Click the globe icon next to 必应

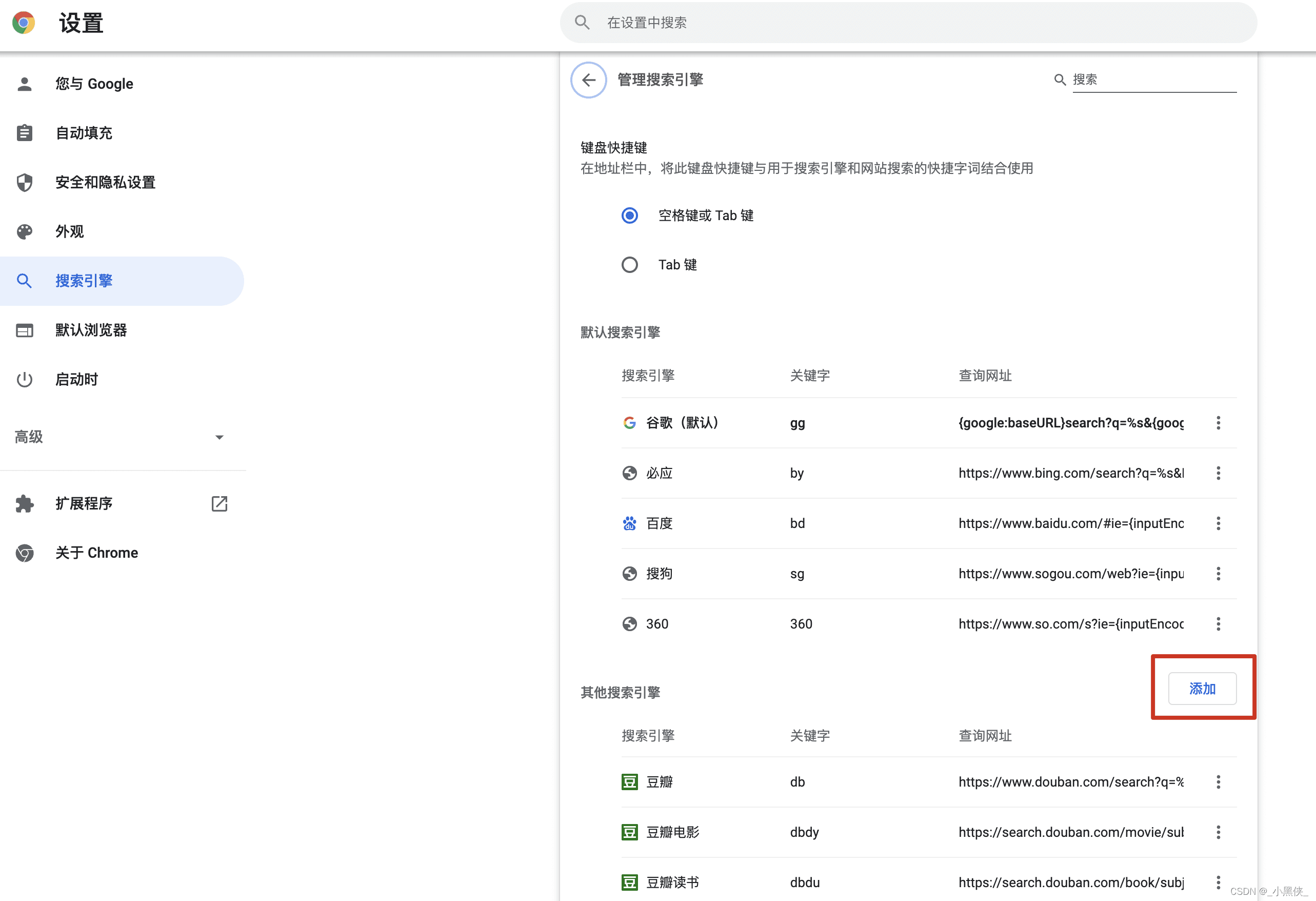coord(629,473)
